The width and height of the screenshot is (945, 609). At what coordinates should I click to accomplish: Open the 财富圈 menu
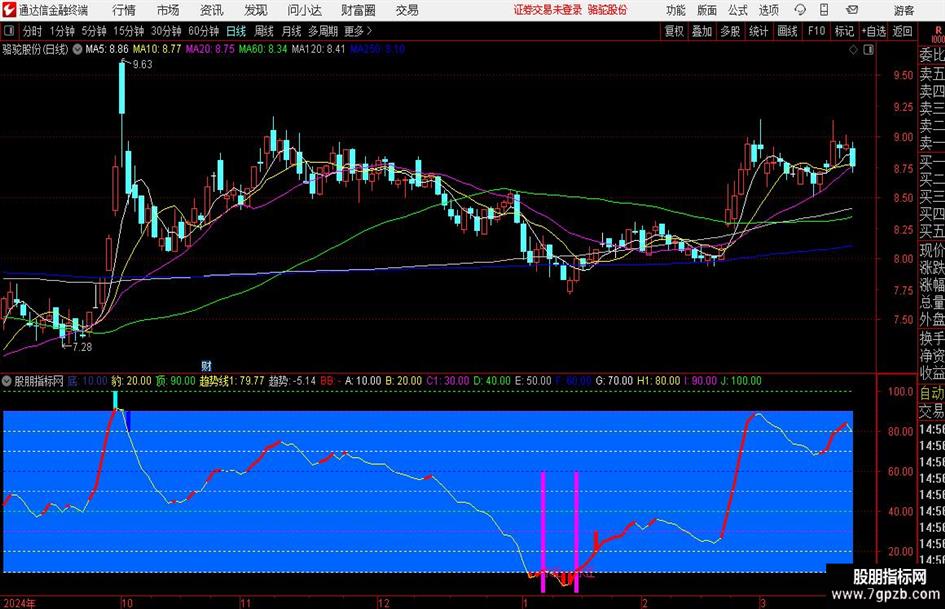358,10
